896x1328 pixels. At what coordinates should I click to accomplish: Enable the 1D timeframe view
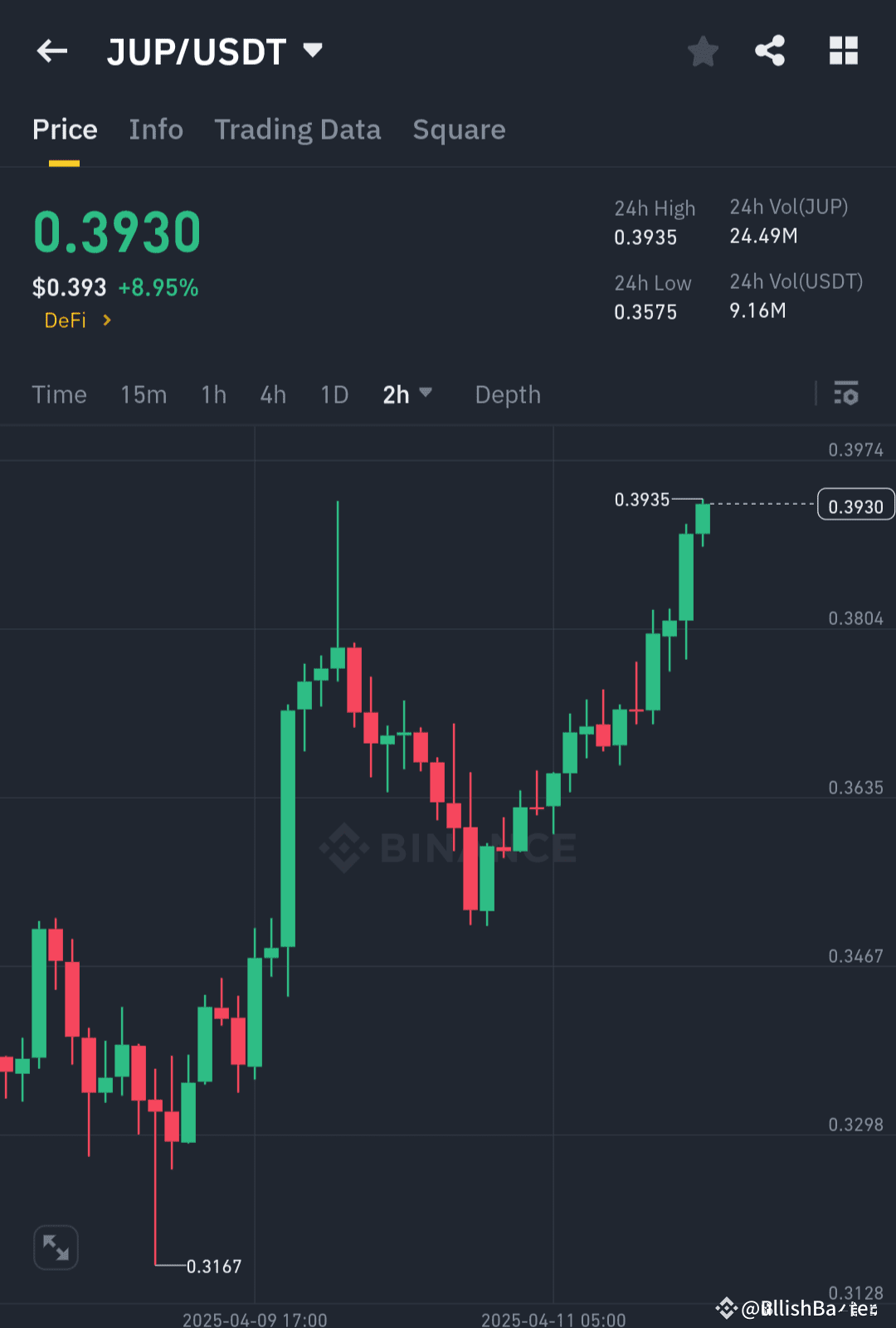pos(334,394)
